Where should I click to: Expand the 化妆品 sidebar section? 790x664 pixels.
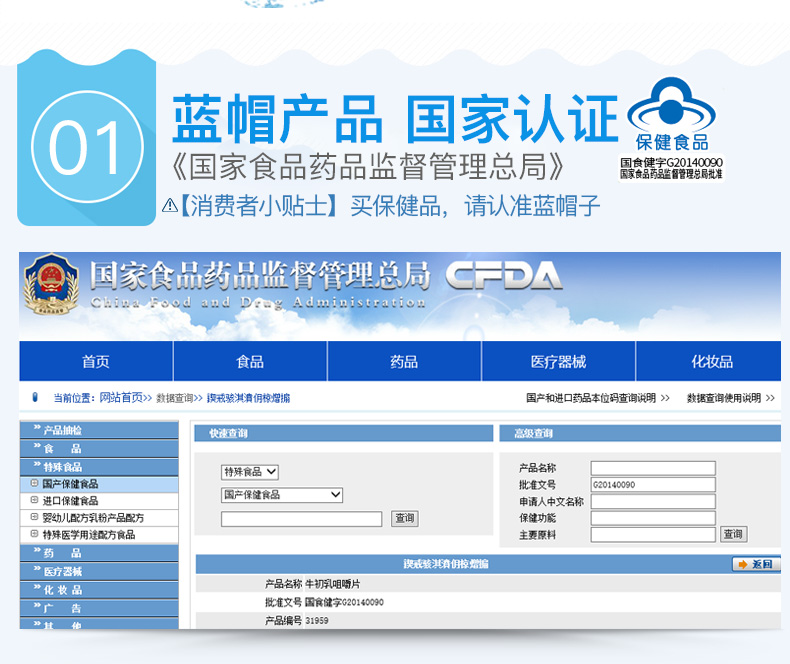99,589
